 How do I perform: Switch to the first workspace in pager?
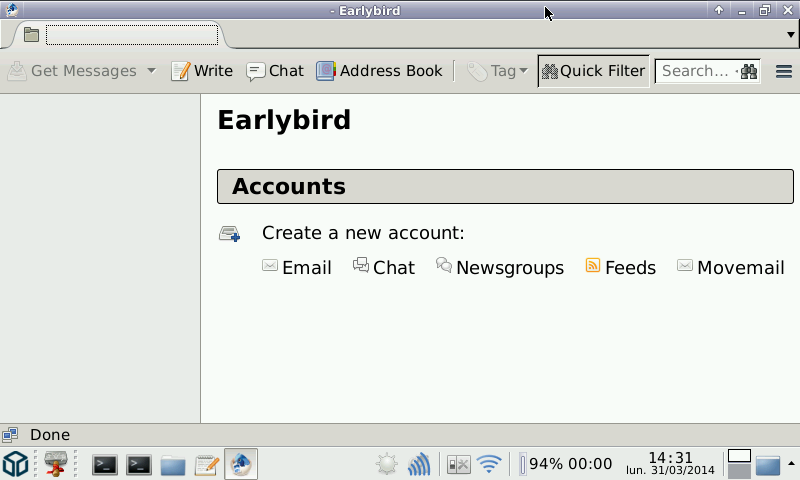[739, 456]
